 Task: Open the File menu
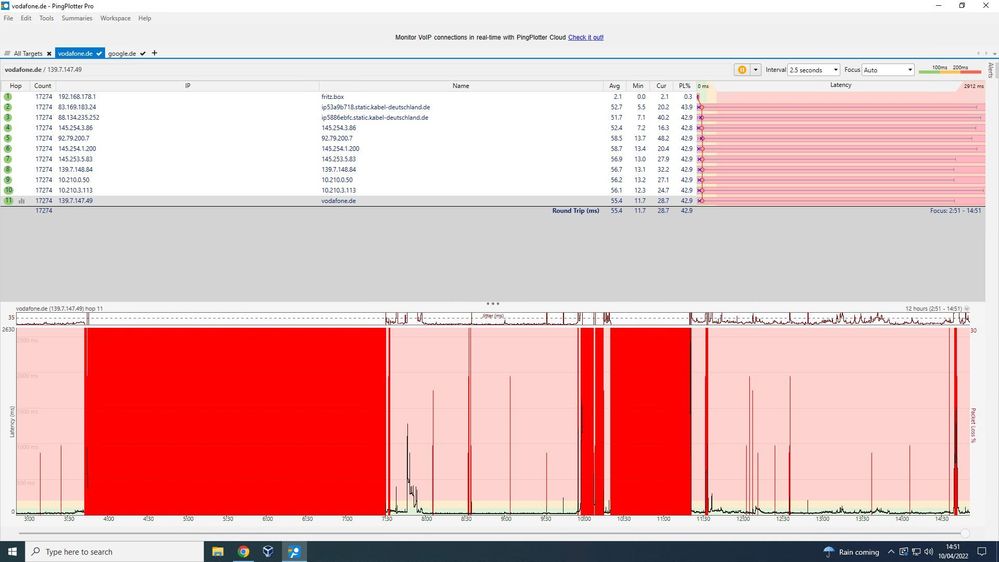(x=8, y=18)
